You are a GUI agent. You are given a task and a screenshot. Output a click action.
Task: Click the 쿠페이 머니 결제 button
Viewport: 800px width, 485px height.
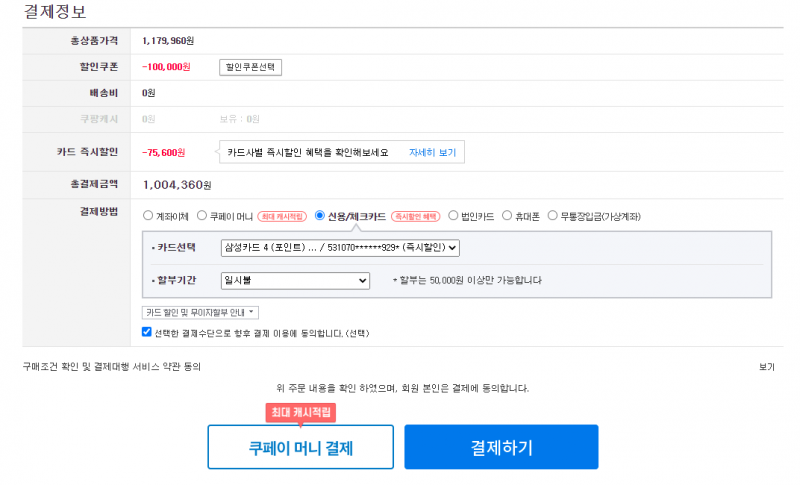click(301, 447)
